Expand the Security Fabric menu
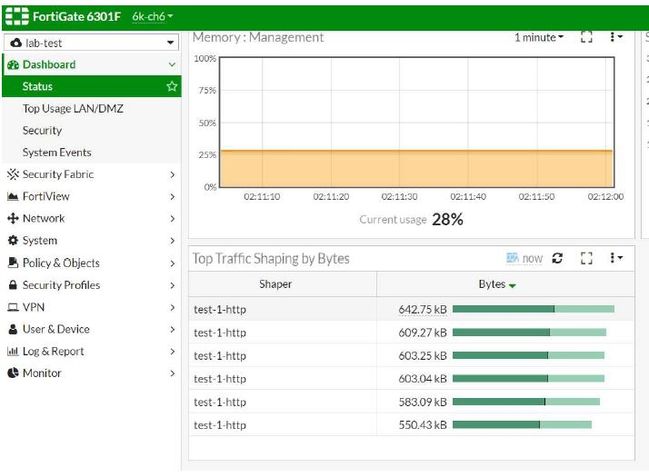Image resolution: width=649 pixels, height=476 pixels. point(91,174)
